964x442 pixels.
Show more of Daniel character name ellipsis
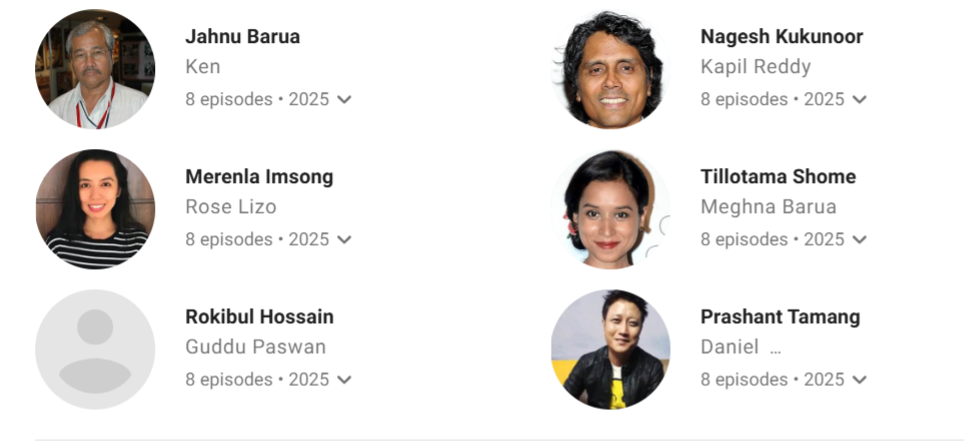pos(775,349)
